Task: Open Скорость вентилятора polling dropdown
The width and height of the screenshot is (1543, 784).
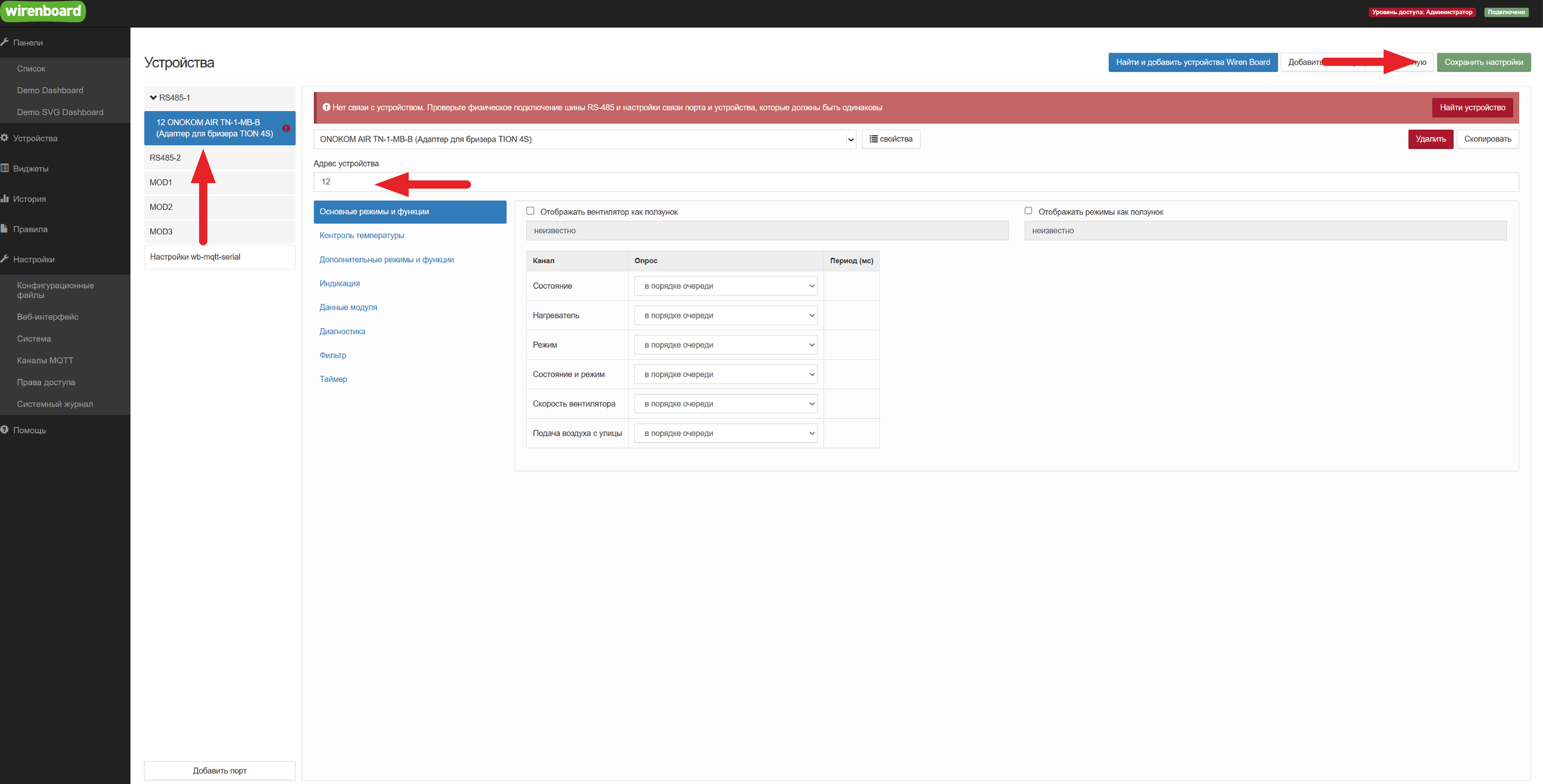Action: (x=725, y=404)
